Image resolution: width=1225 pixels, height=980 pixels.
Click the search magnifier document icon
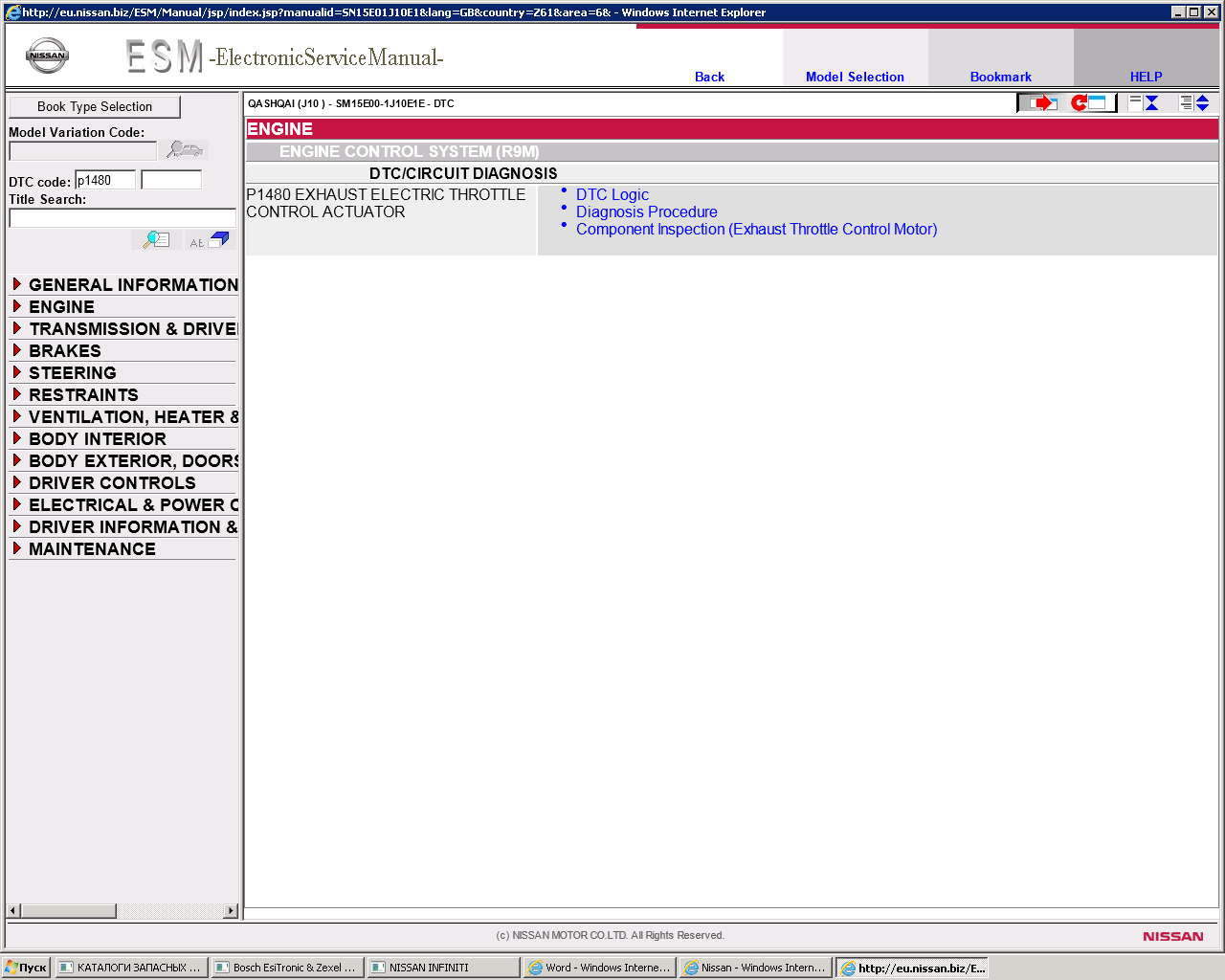pyautogui.click(x=156, y=240)
